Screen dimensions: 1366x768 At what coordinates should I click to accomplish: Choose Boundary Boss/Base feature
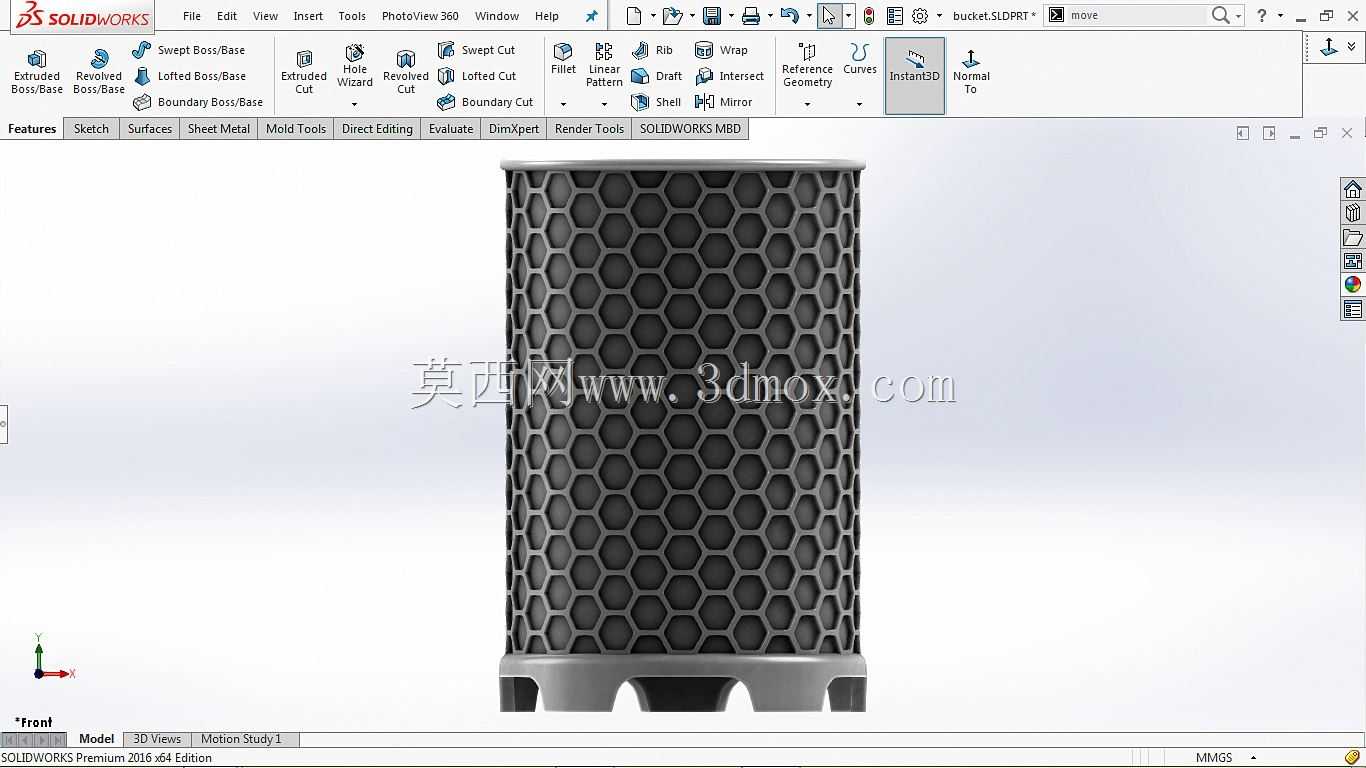click(198, 102)
